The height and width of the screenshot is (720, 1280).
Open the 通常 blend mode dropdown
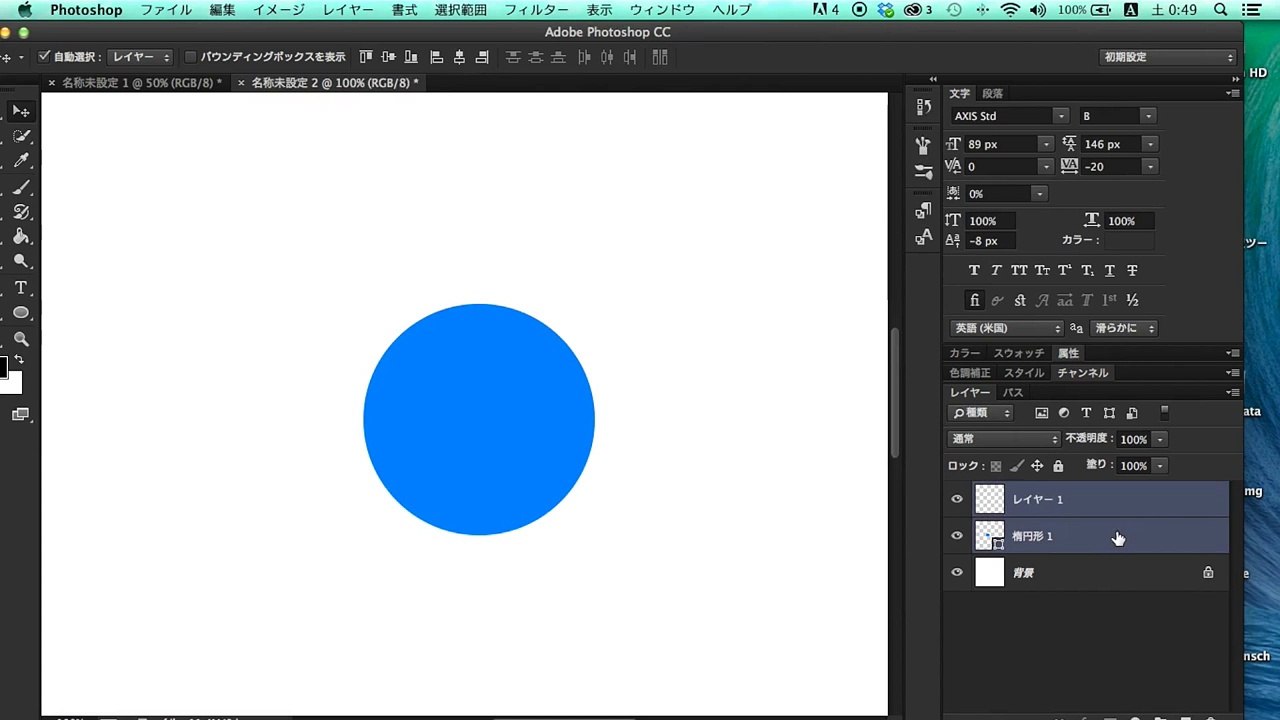1004,439
